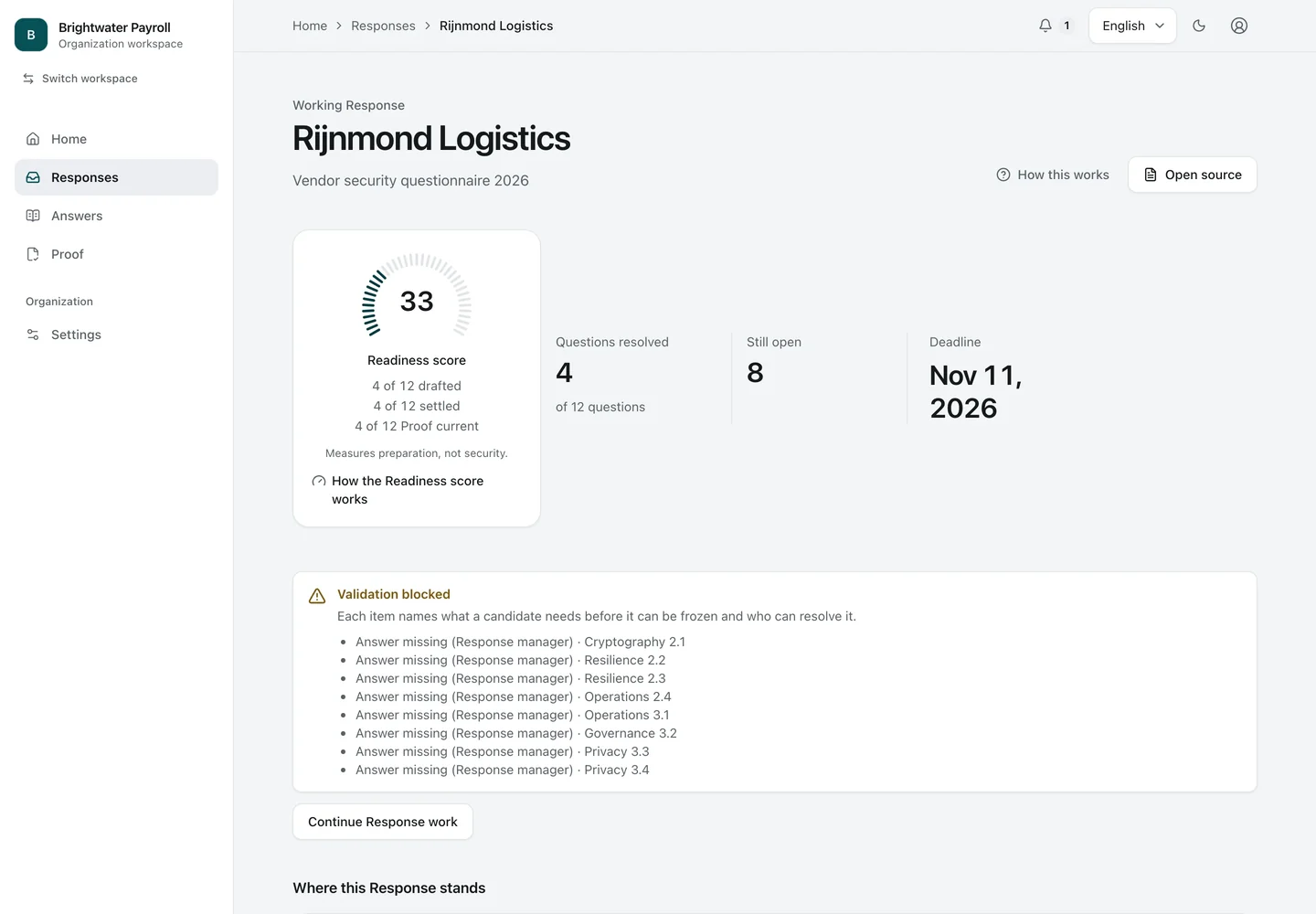Go to Home in the sidebar
This screenshot has height=914, width=1316.
tap(116, 139)
